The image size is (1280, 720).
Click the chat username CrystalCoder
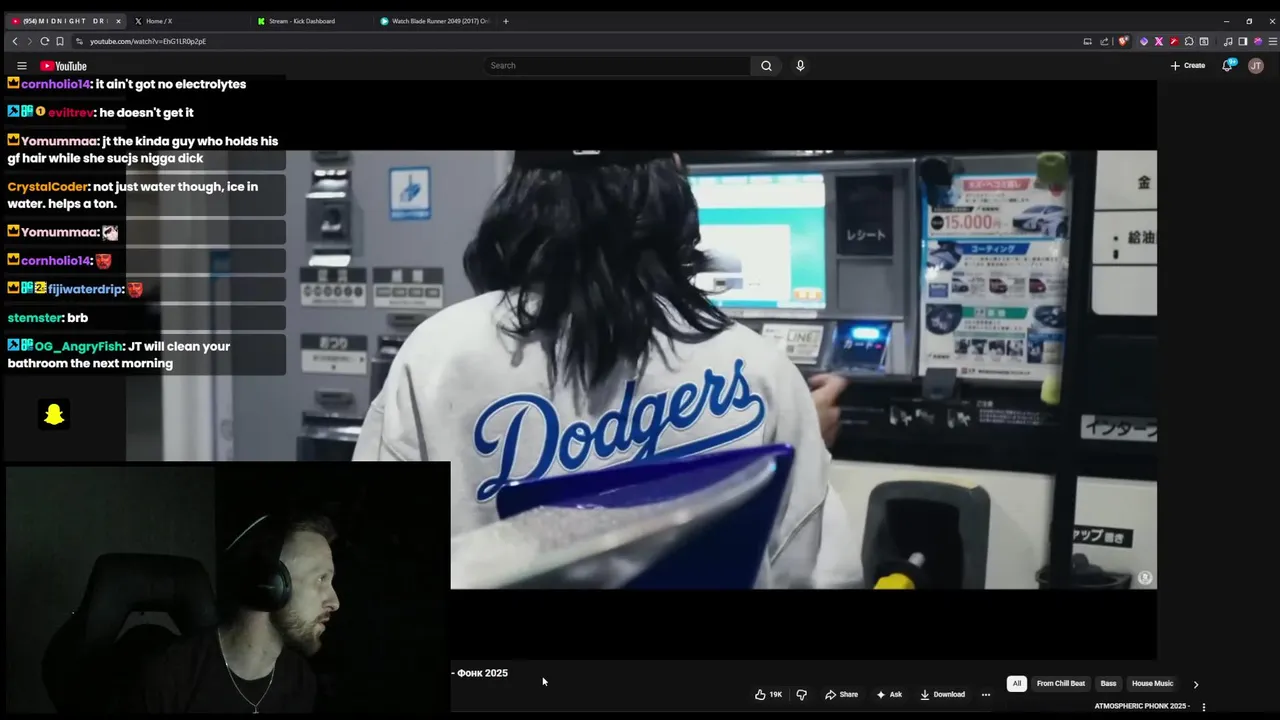(x=48, y=187)
